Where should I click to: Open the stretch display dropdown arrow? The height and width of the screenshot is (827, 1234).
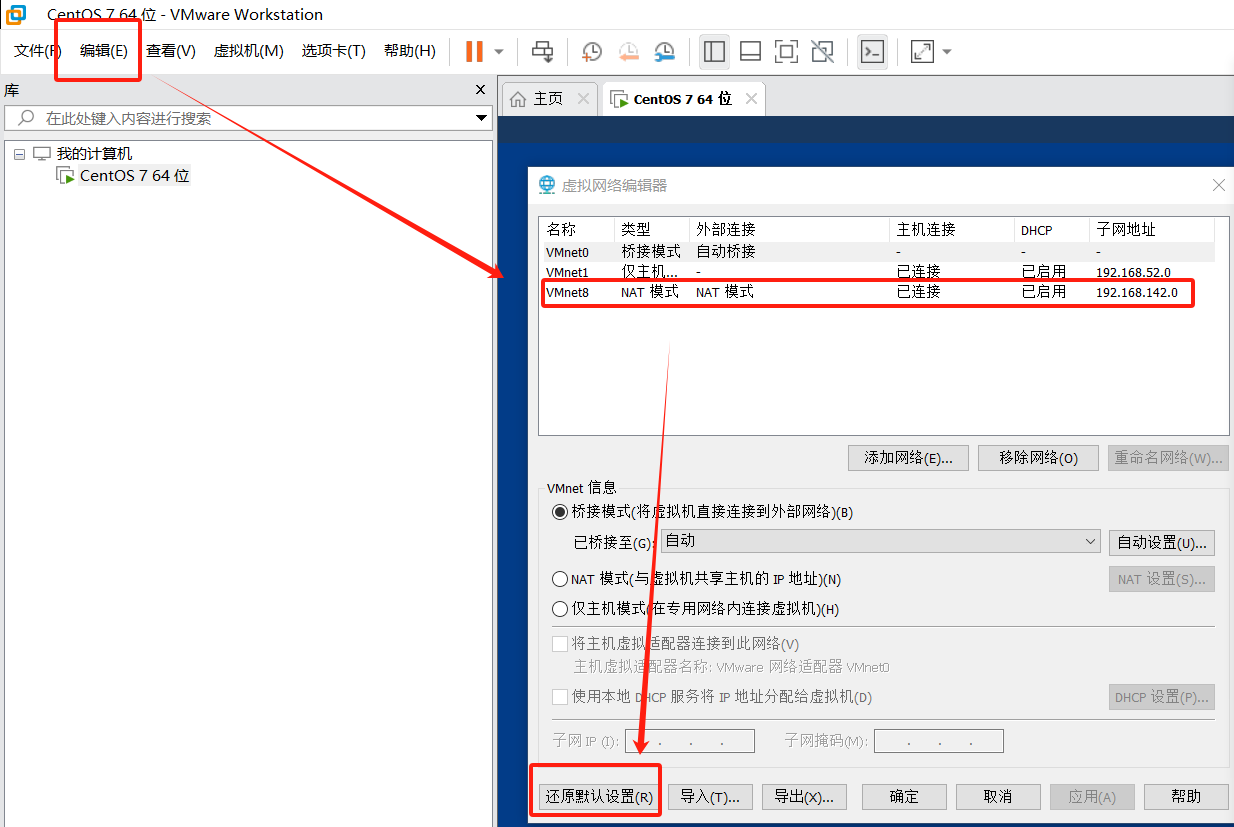click(x=947, y=52)
